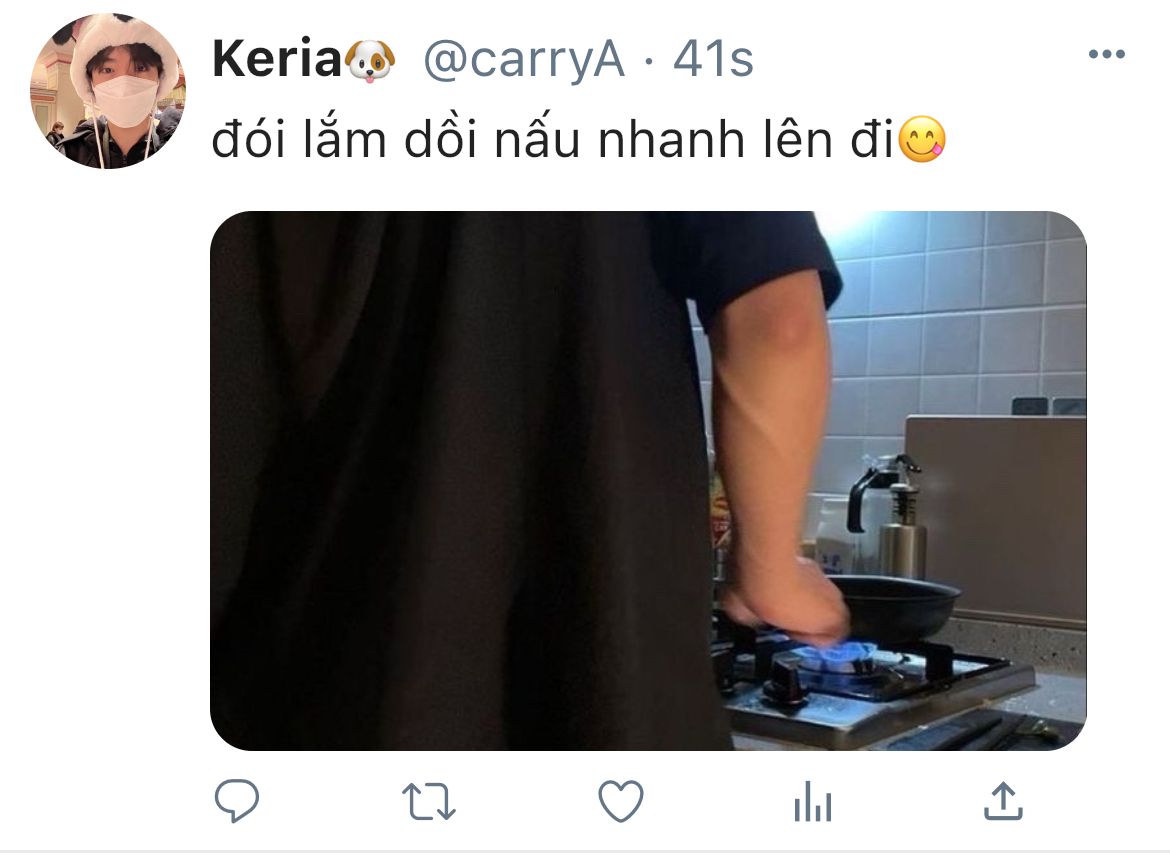Screen dimensions: 1170x856
Task: Click the frying pan in the photo
Action: [892, 606]
